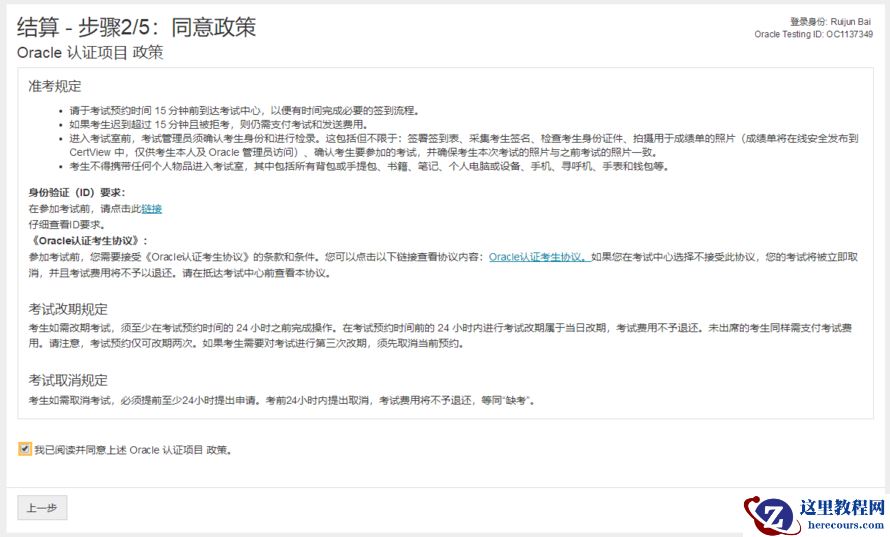This screenshot has width=890, height=537.
Task: Click the 身份验证（ID）要求 bold label
Action: coord(77,192)
